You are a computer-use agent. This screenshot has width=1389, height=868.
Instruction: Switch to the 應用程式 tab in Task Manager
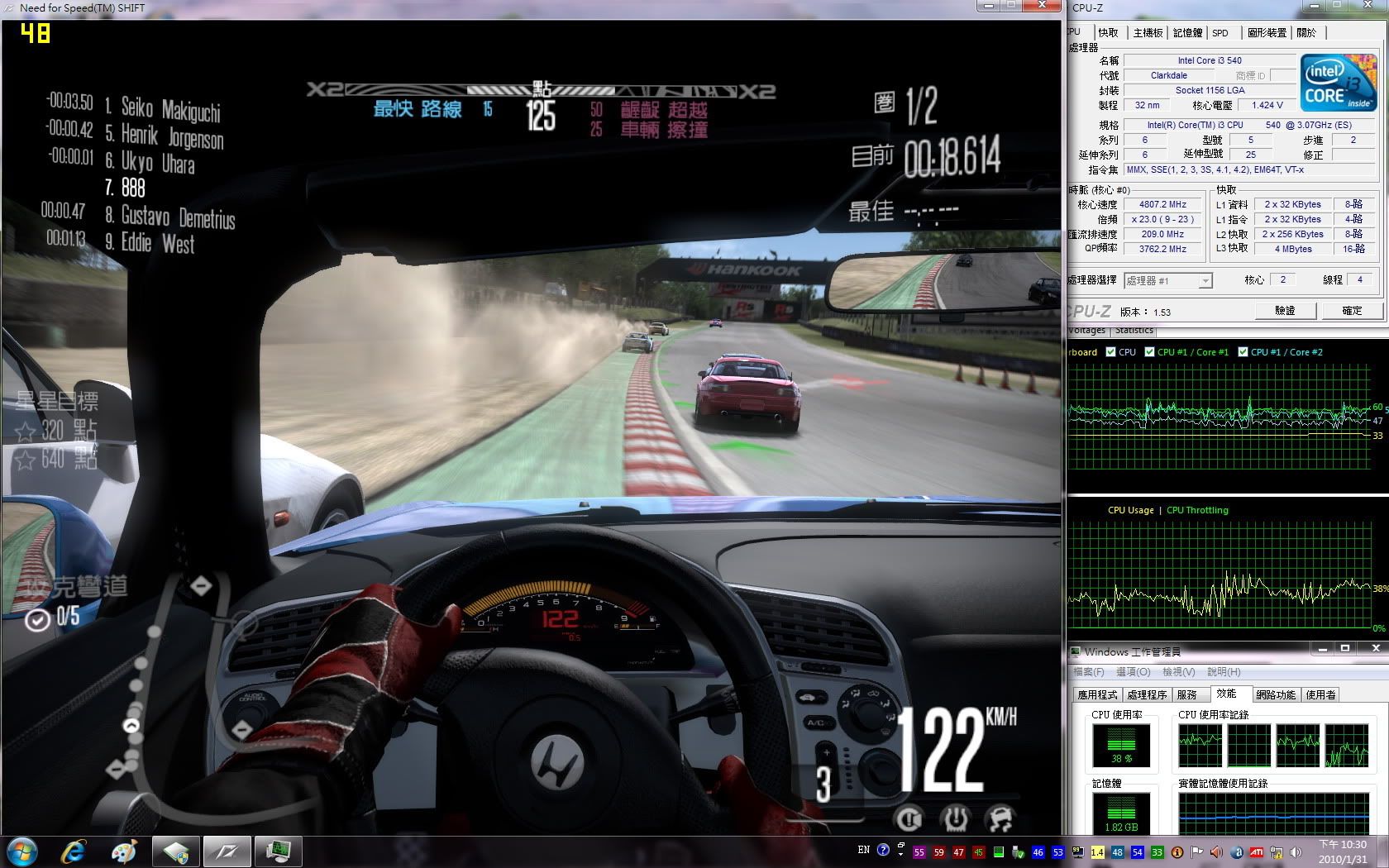coord(1097,695)
